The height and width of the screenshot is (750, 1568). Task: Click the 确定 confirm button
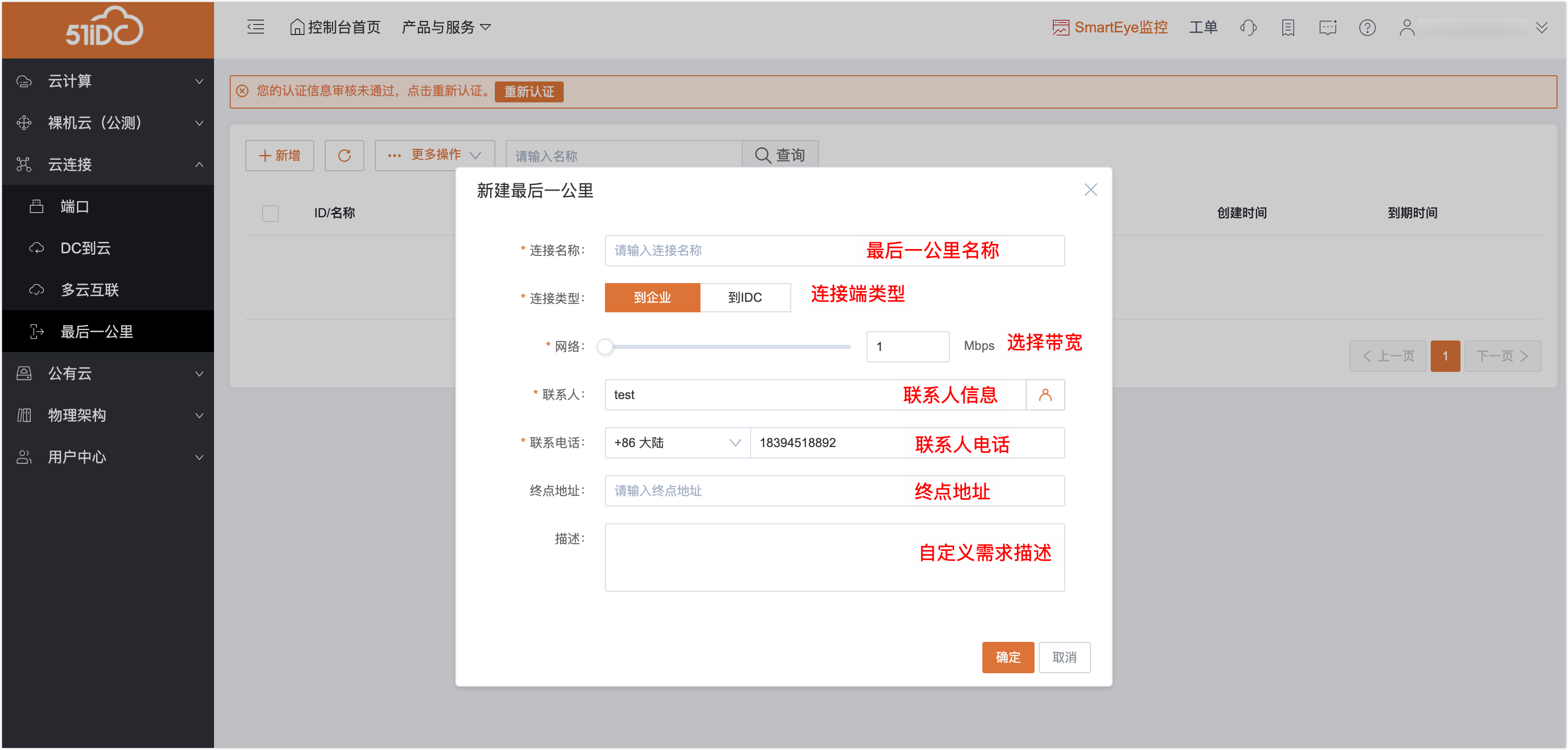click(x=1007, y=658)
